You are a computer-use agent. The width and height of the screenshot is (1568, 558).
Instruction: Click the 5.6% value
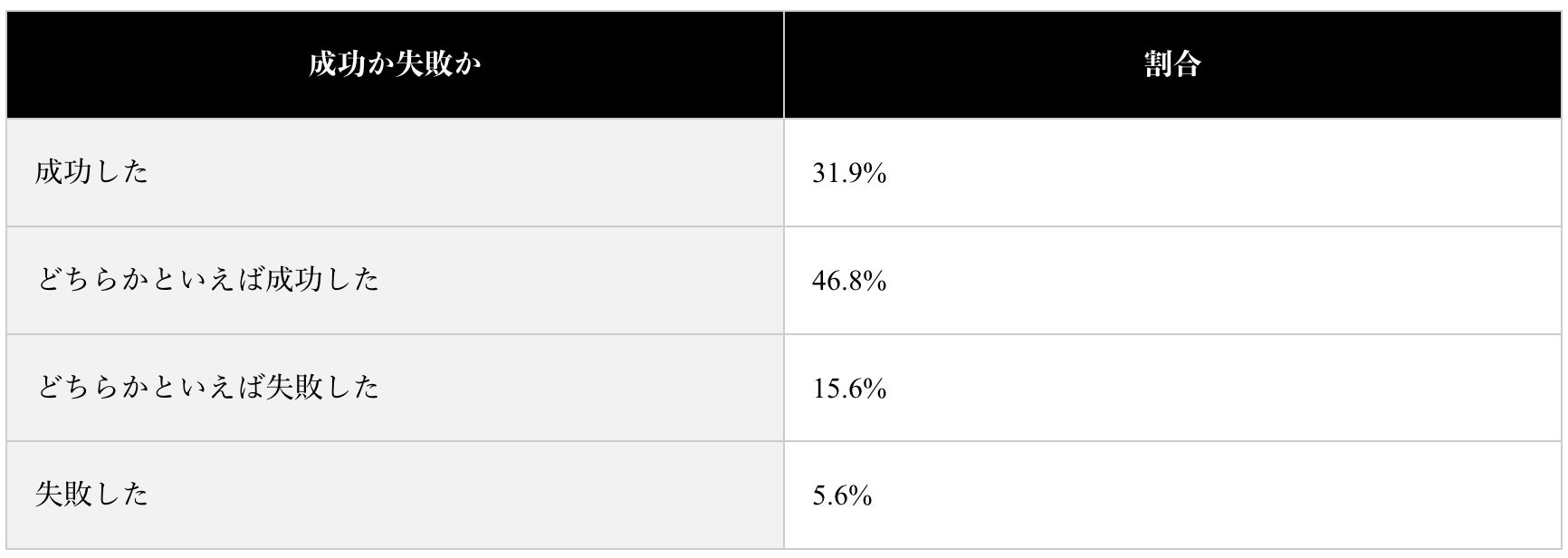tap(841, 495)
